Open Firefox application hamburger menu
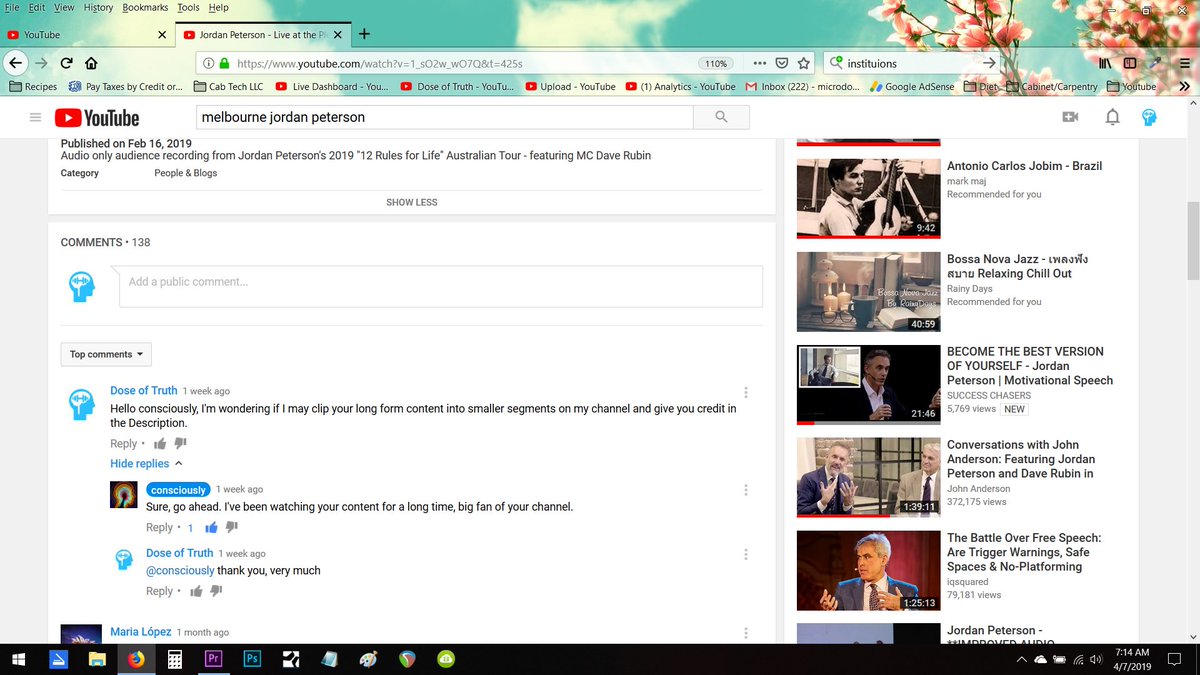Viewport: 1200px width, 675px height. click(x=1184, y=62)
